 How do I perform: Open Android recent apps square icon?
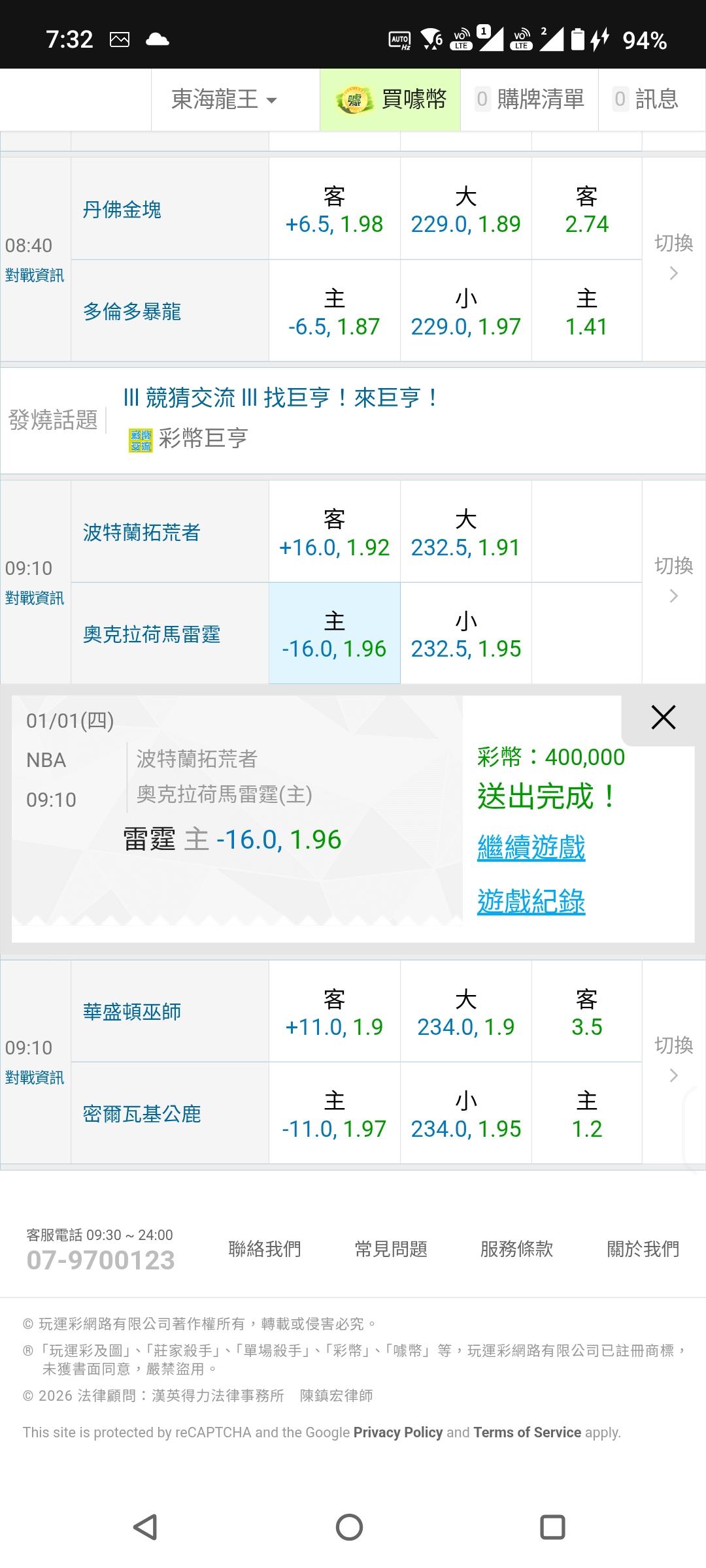[x=552, y=1527]
